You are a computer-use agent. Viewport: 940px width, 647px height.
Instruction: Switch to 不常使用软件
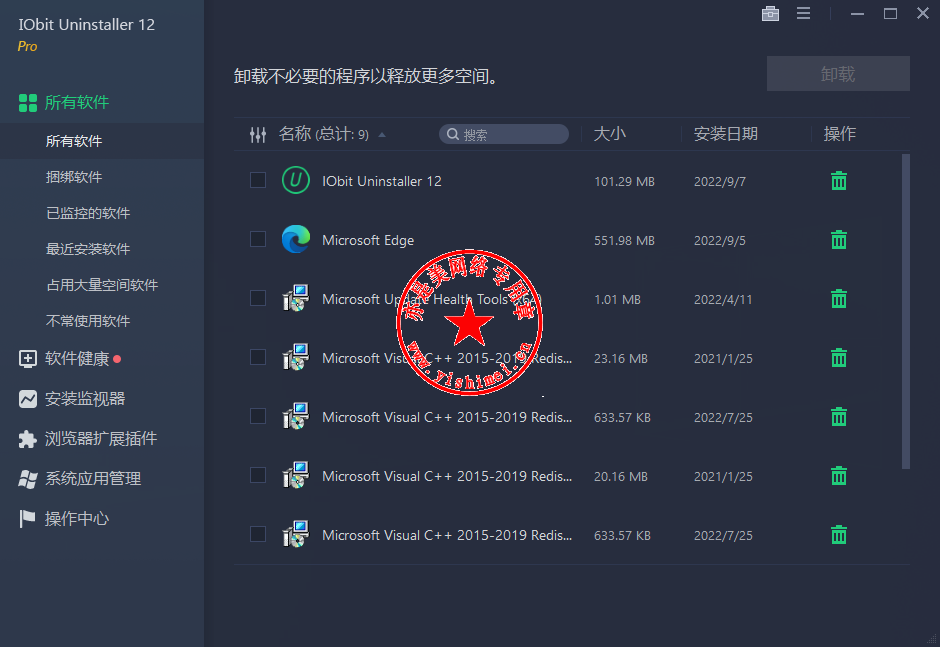click(x=88, y=321)
